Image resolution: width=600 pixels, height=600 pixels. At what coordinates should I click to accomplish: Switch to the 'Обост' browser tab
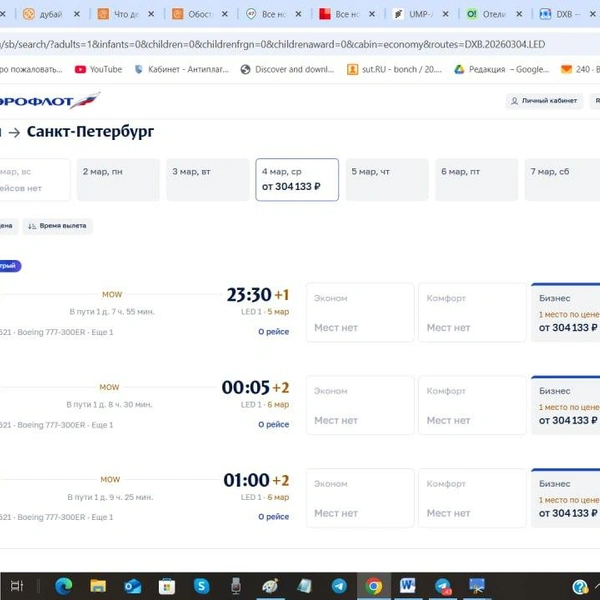tap(192, 14)
